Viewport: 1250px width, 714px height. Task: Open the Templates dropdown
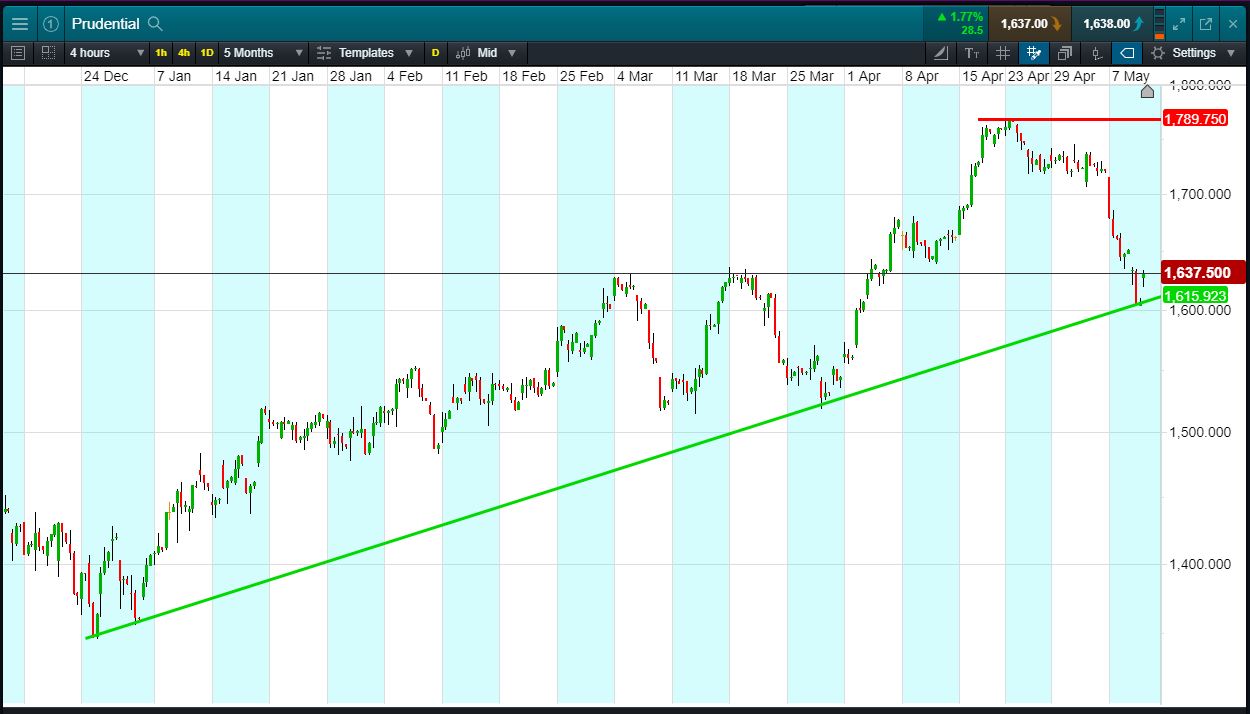(x=365, y=52)
